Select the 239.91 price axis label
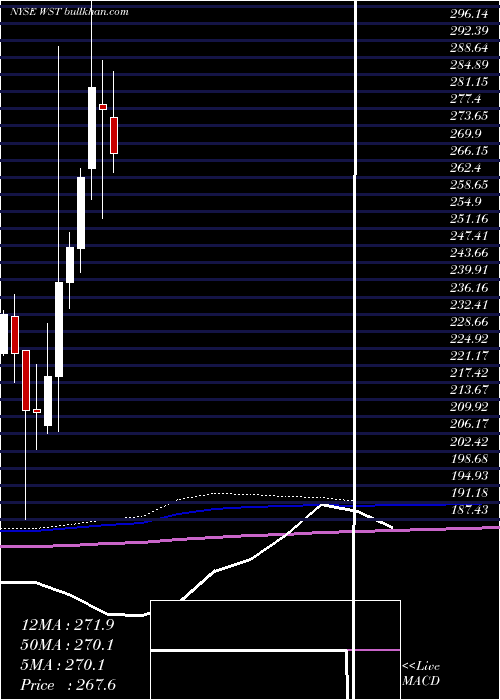The height and width of the screenshot is (700, 500). pos(468,270)
